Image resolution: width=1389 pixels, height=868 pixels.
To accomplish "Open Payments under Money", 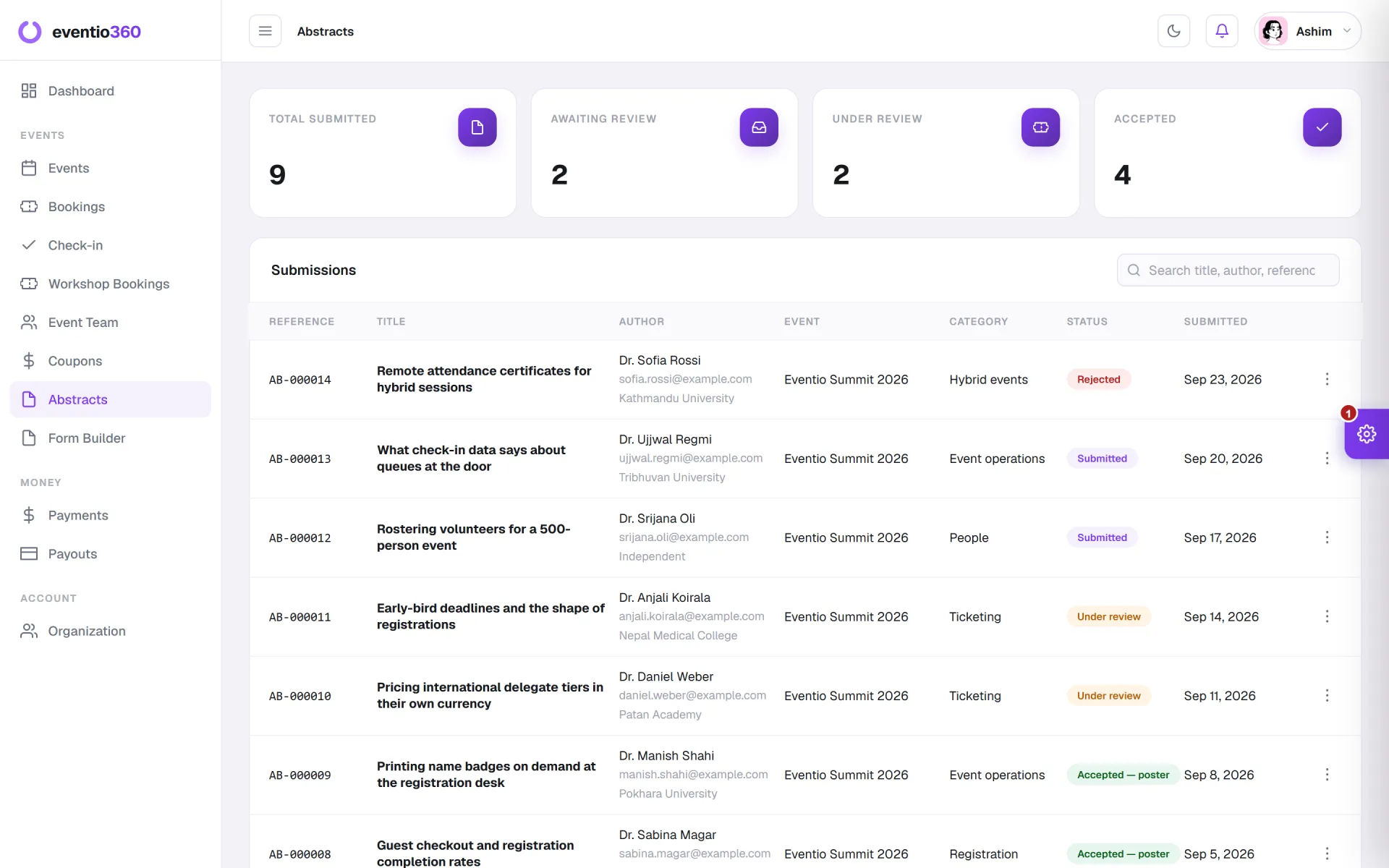I will pos(111,516).
